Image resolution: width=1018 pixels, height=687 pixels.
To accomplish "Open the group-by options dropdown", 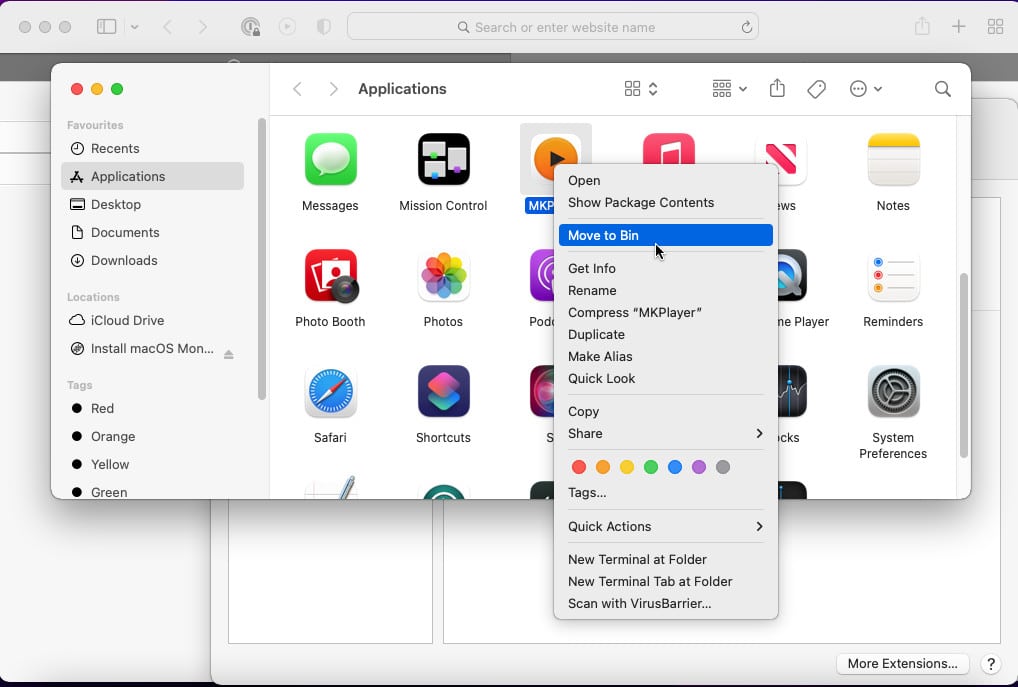I will tap(729, 89).
